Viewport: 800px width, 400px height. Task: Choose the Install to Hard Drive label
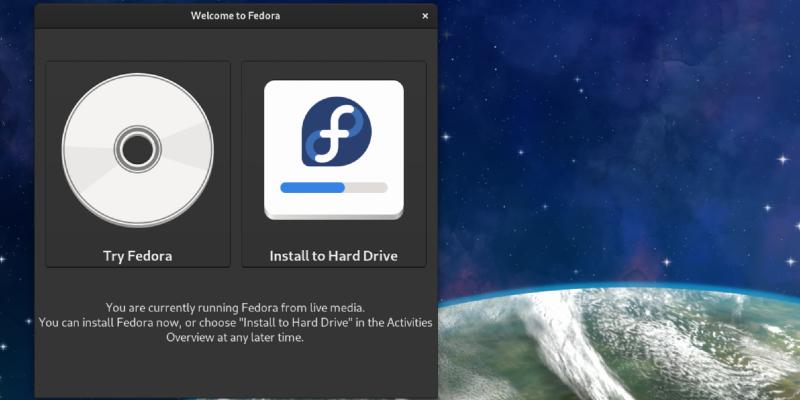point(333,256)
